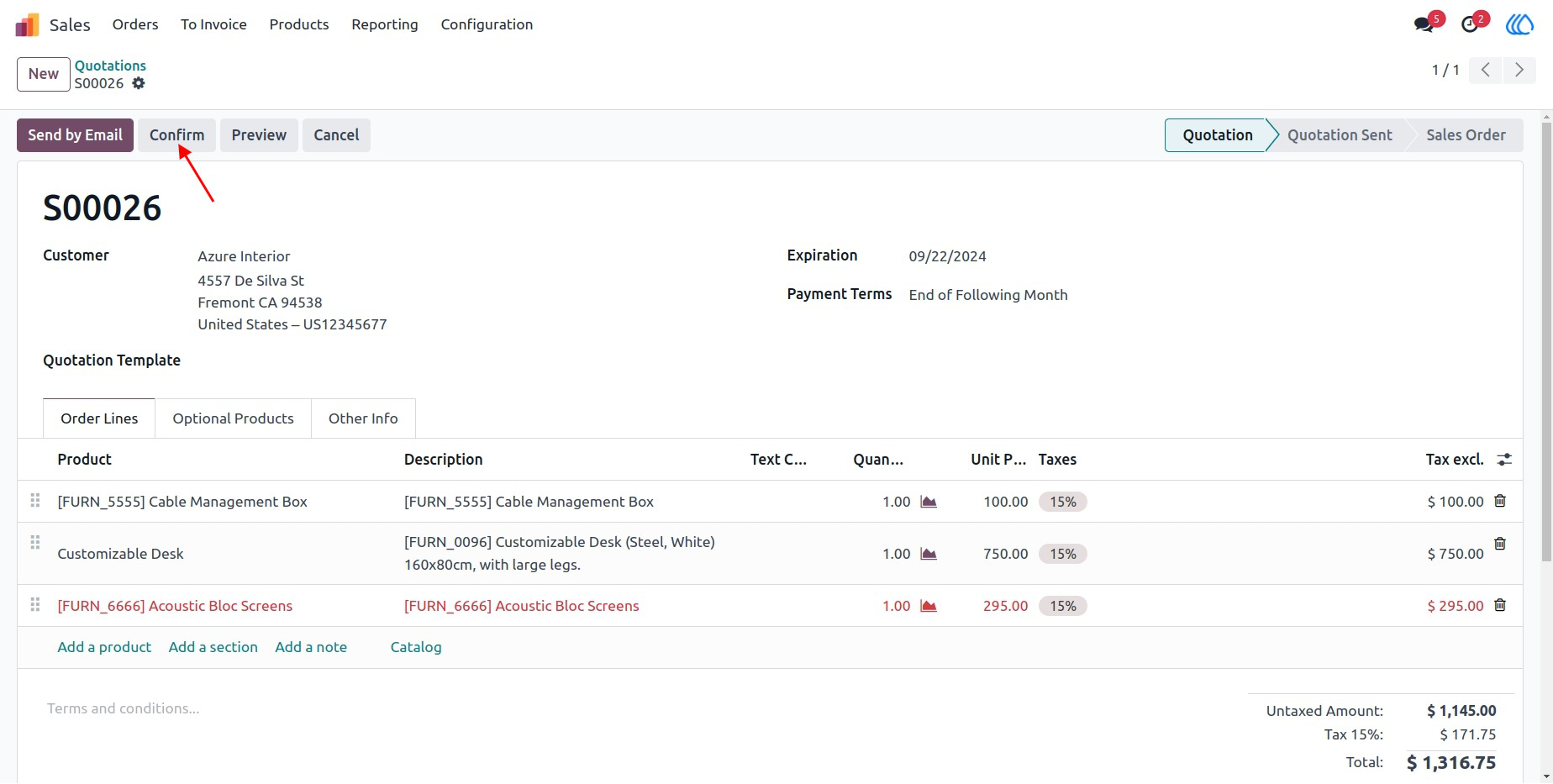Open forecast chart for Customizable Desk

929,554
